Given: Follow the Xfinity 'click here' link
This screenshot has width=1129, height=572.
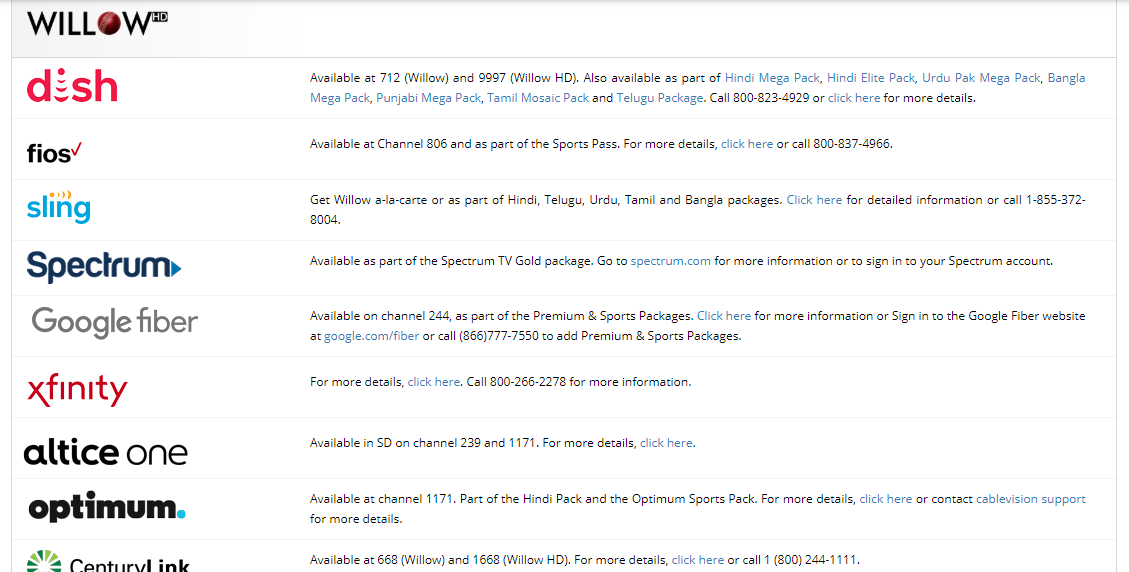Looking at the screenshot, I should click(433, 382).
